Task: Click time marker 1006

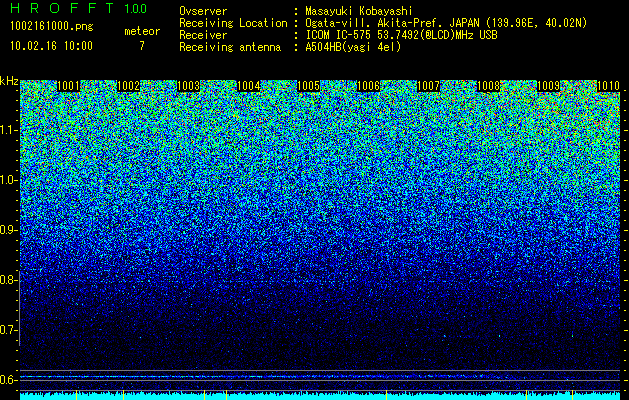Action: coord(368,86)
